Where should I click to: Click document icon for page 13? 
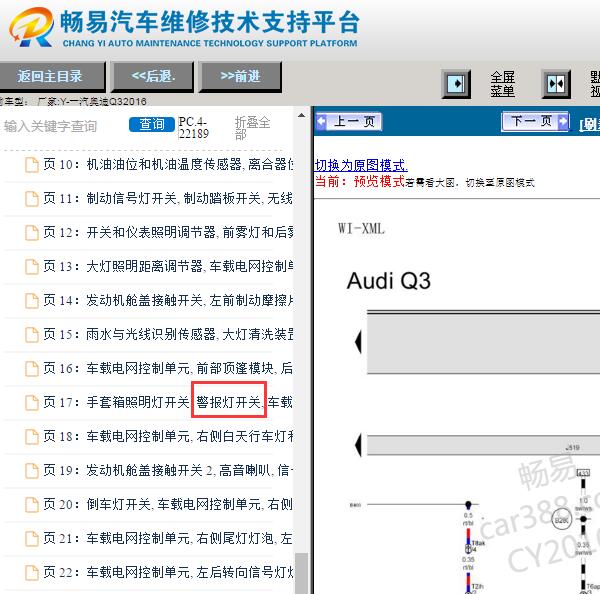coord(32,267)
